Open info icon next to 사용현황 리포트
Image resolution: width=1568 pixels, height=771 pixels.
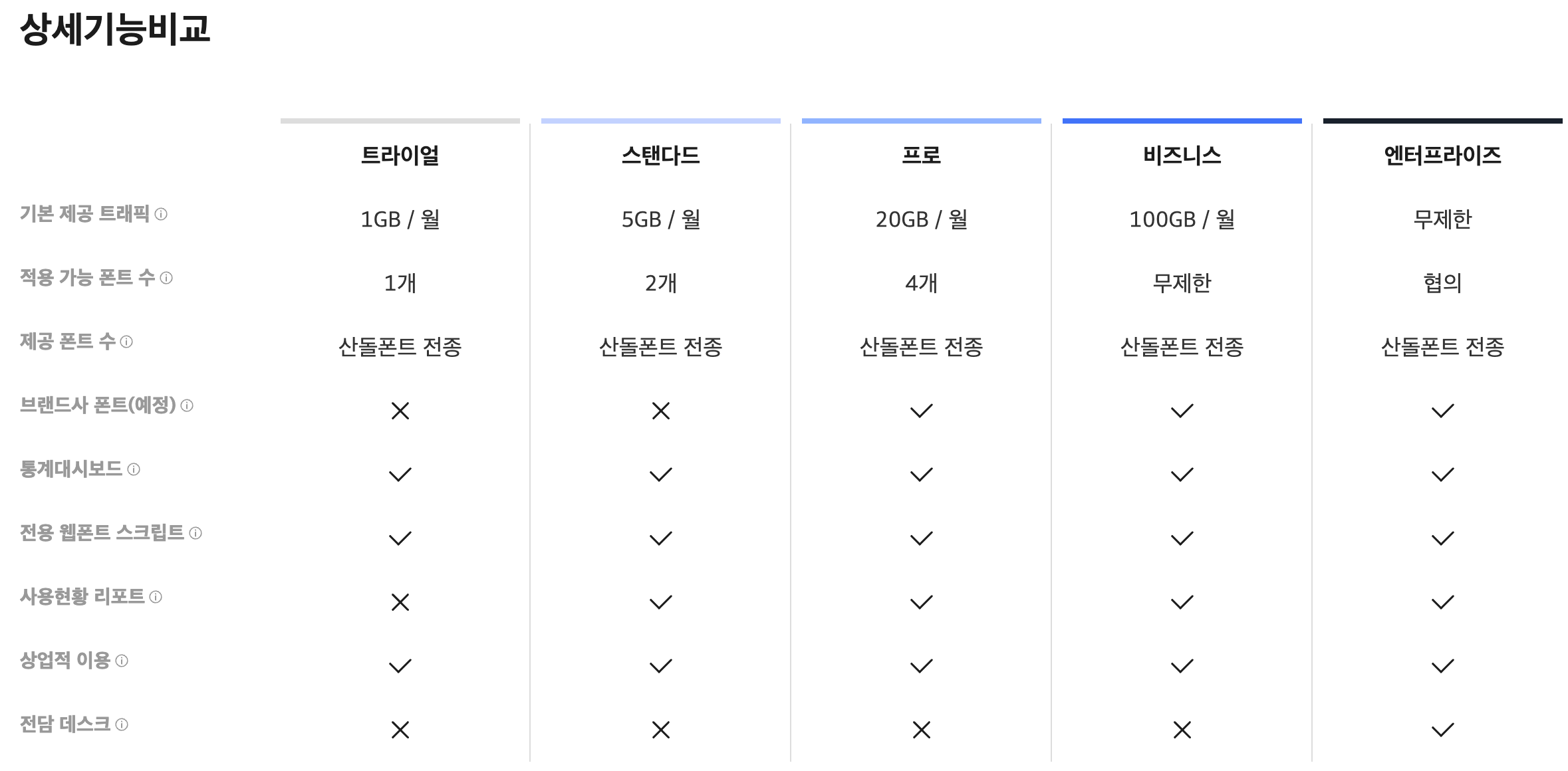156,597
